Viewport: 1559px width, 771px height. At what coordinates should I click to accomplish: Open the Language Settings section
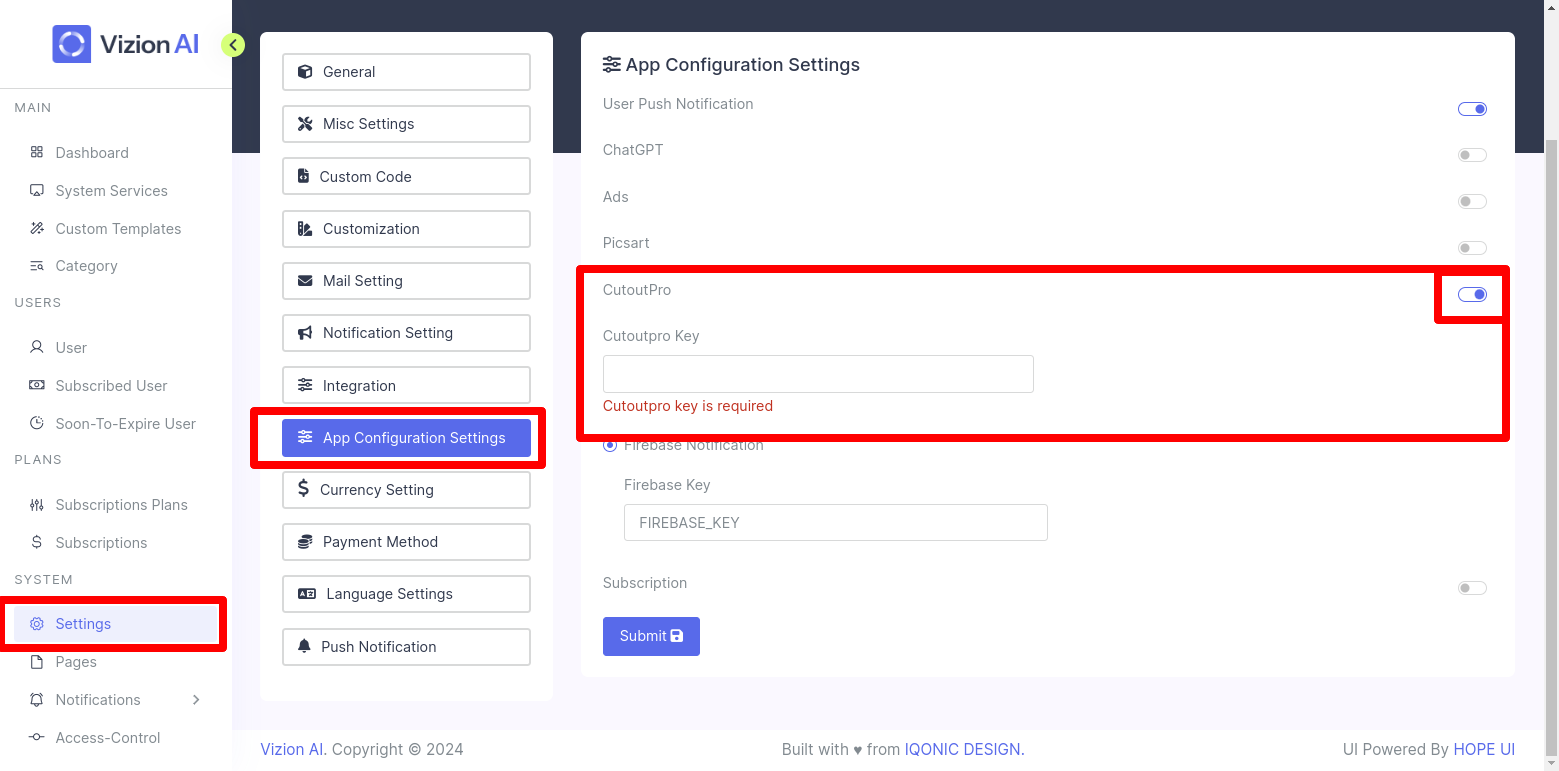tap(406, 594)
